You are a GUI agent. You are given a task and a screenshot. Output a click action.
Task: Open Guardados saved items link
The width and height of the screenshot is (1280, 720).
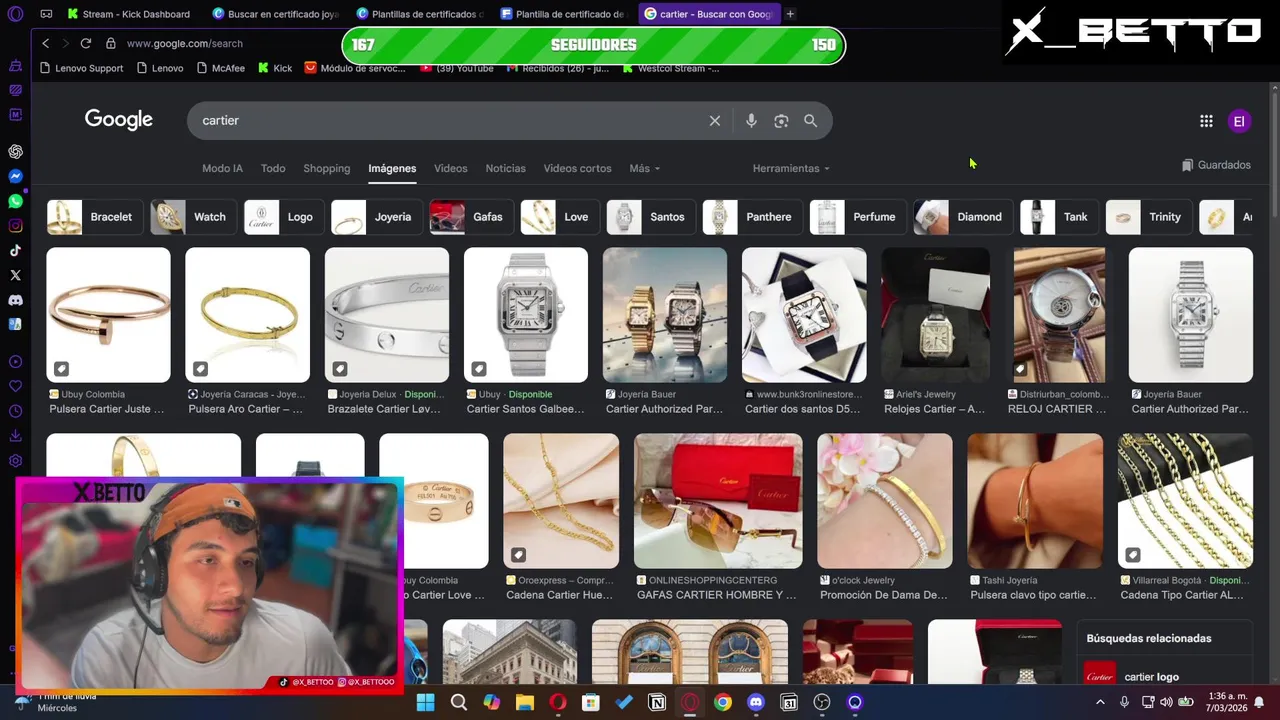1216,165
